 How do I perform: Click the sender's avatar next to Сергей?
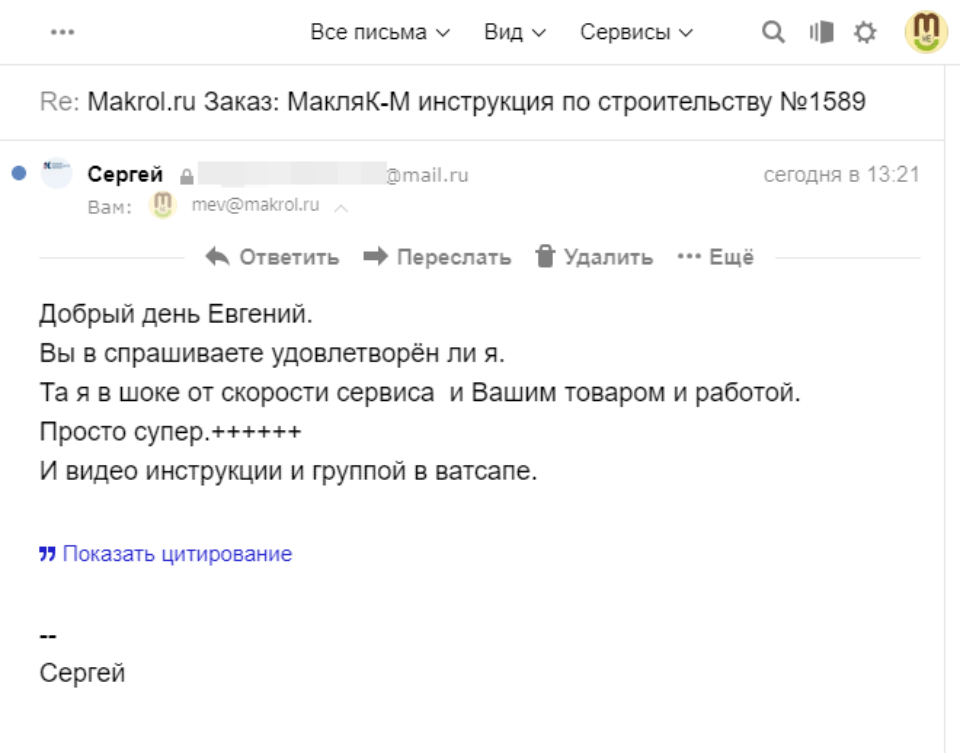56,174
